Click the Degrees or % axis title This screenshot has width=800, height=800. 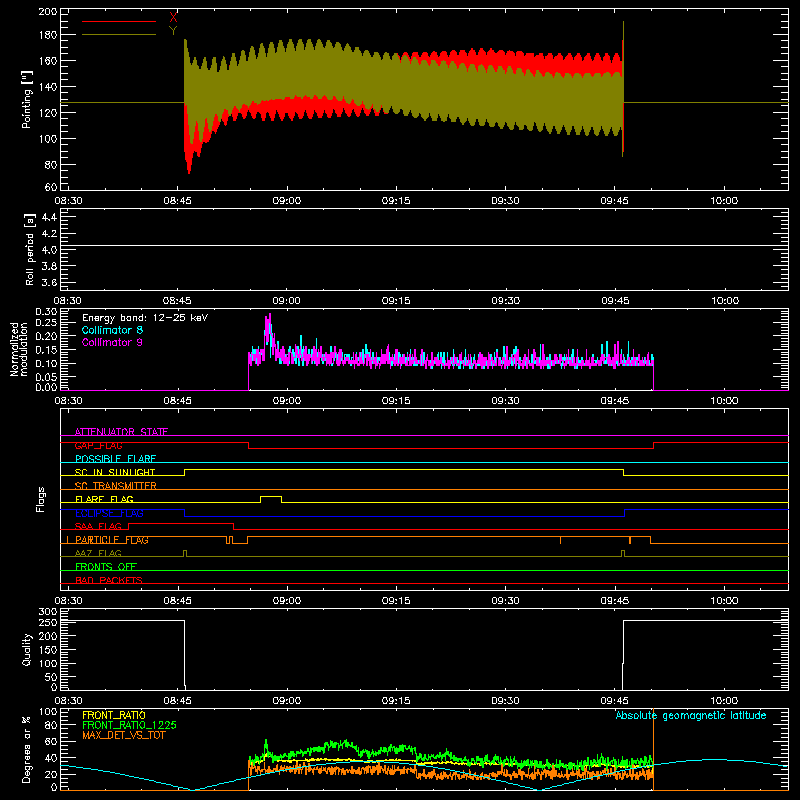pos(27,749)
